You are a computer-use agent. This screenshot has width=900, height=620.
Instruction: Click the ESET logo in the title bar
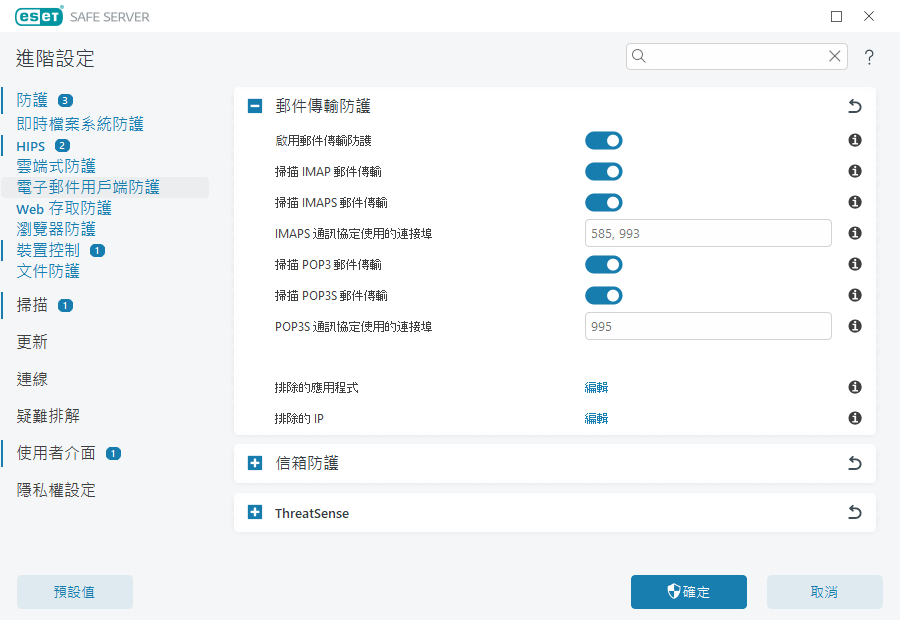click(x=38, y=16)
